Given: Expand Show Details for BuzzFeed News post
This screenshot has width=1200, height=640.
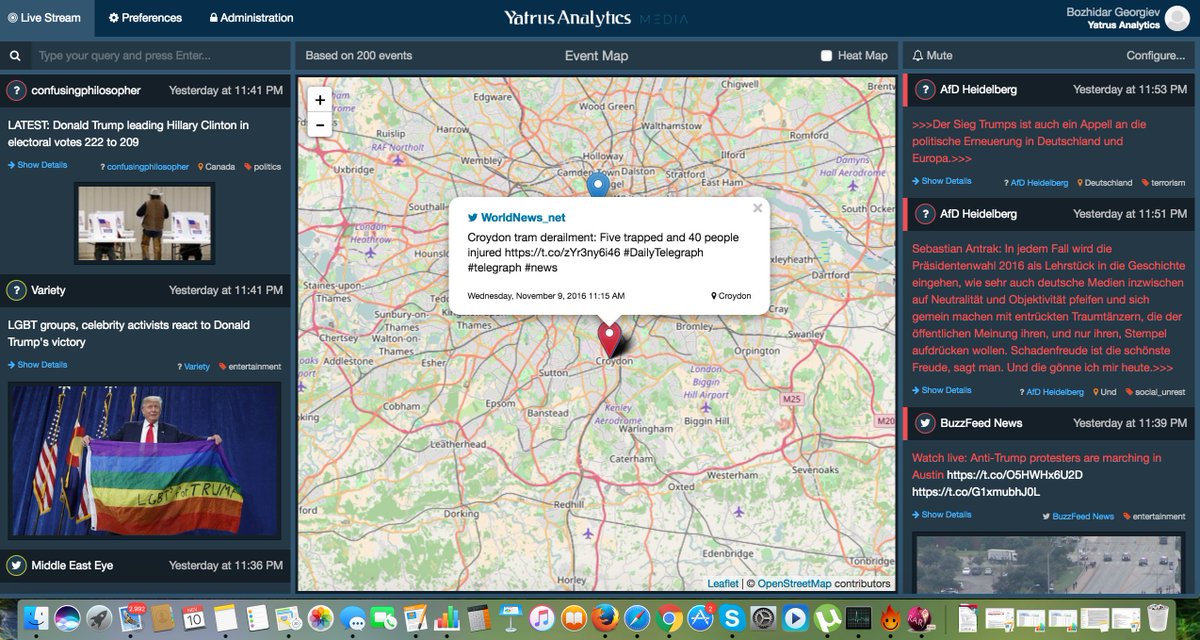Looking at the screenshot, I should pos(941,515).
